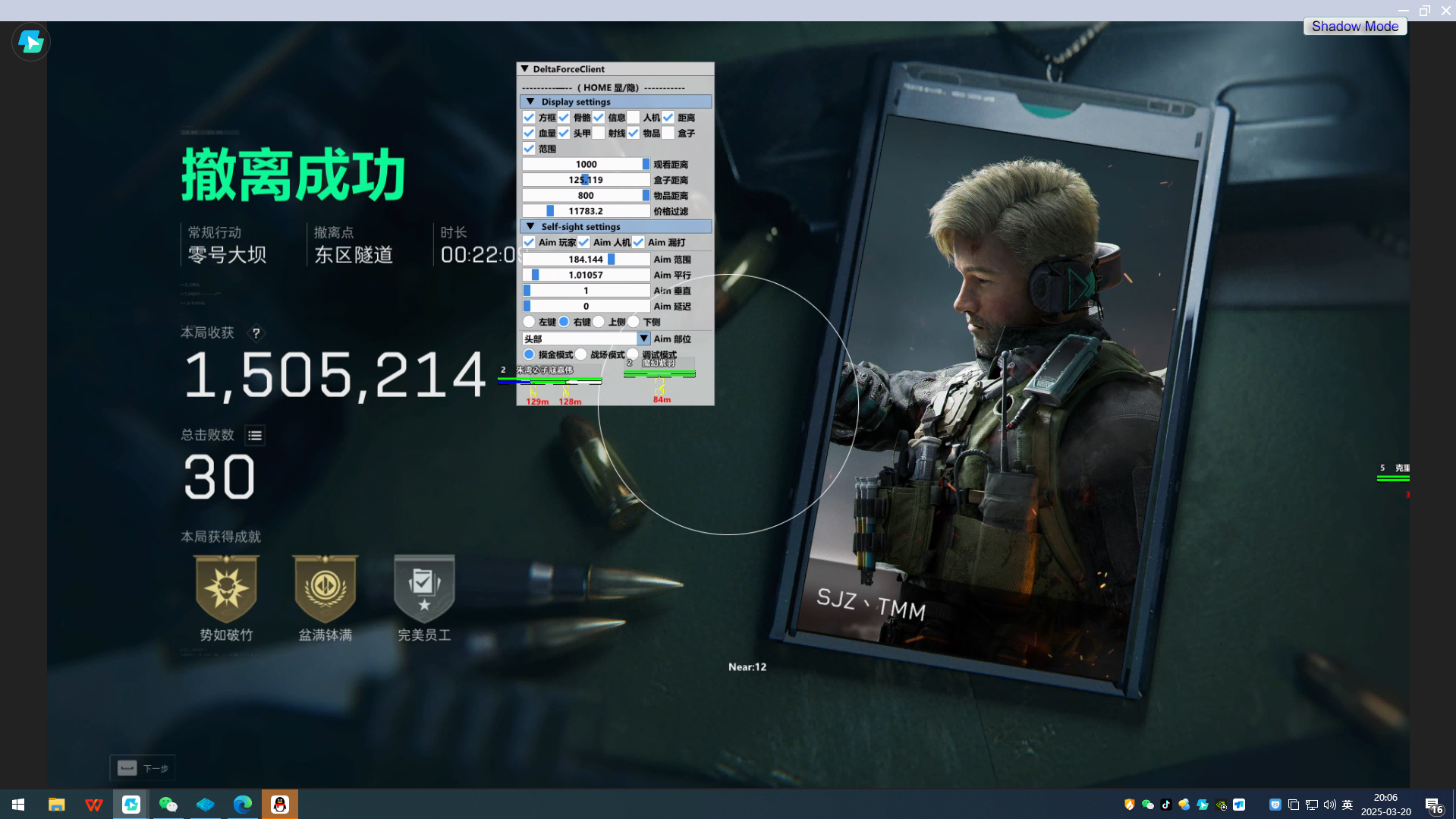Viewport: 1456px width, 819px height.
Task: Open the QQ penguin icon in taskbar
Action: (280, 805)
